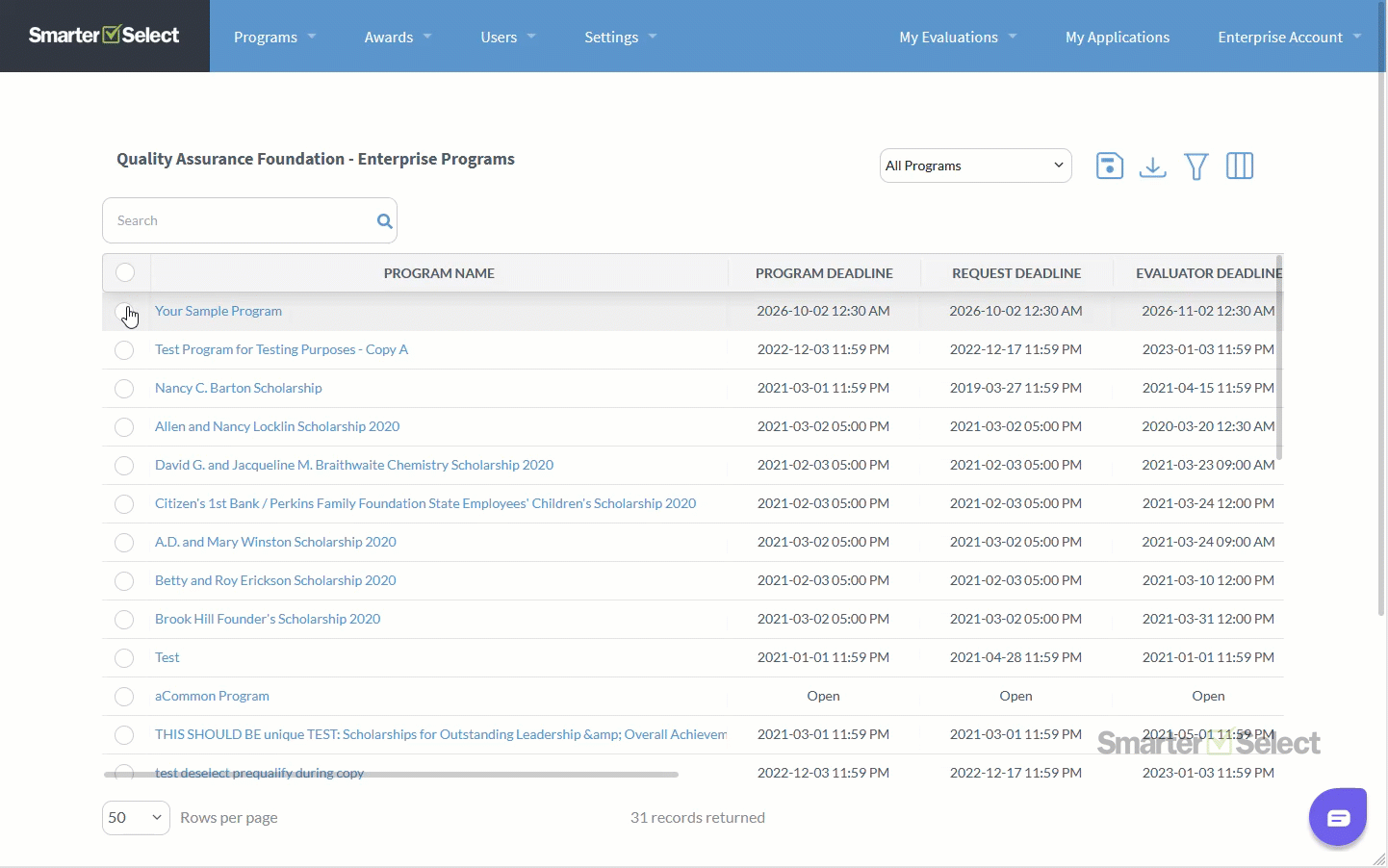The image size is (1388, 868).
Task: Click request deadline 2021-04-28 11:59 PM
Action: 1015,657
